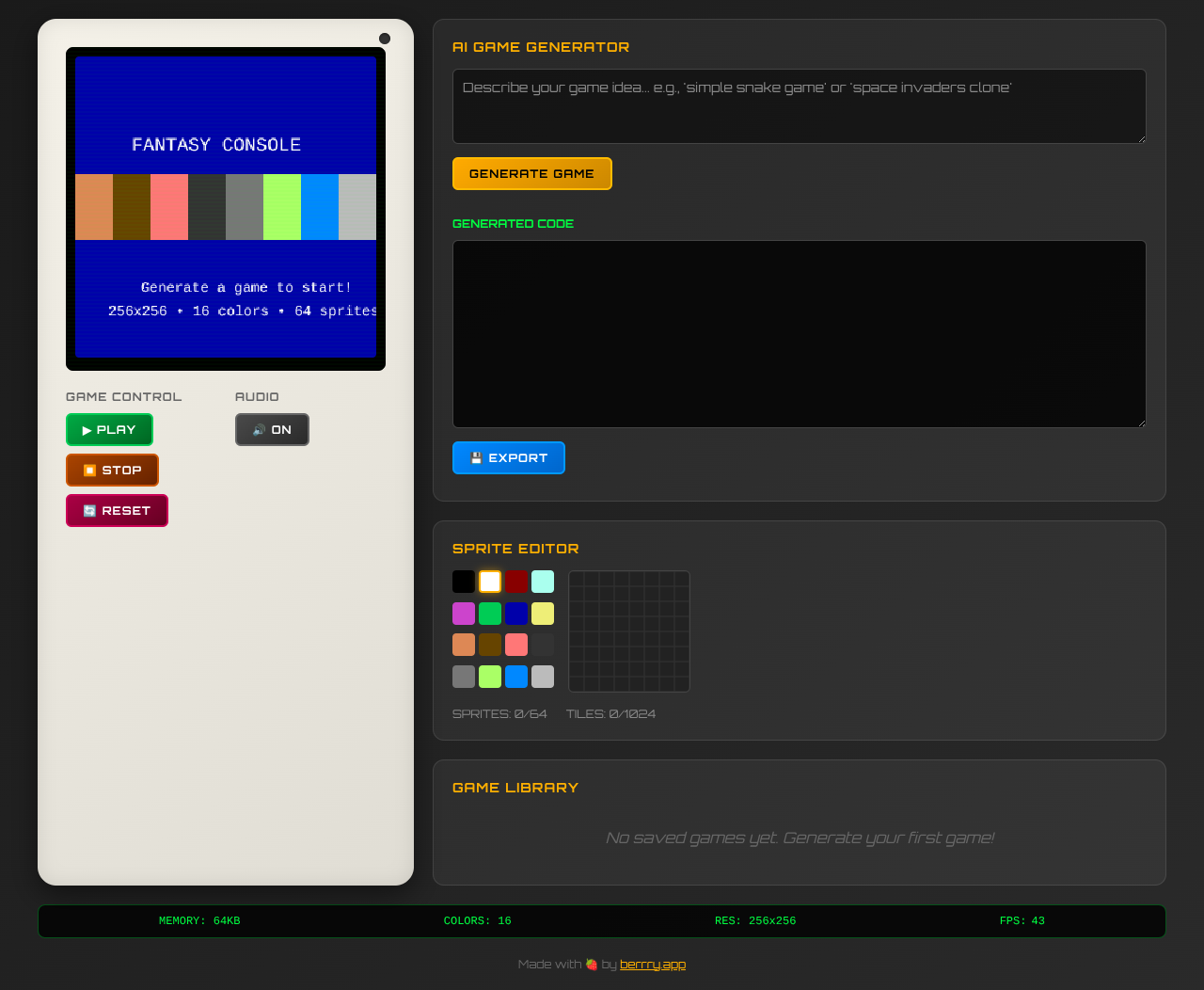1204x990 pixels.
Task: Click the play triangle inside the PLAY button
Action: 87,429
